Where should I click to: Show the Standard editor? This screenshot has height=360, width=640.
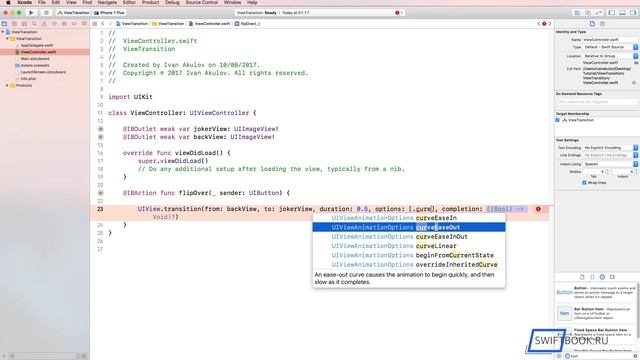(x=577, y=13)
